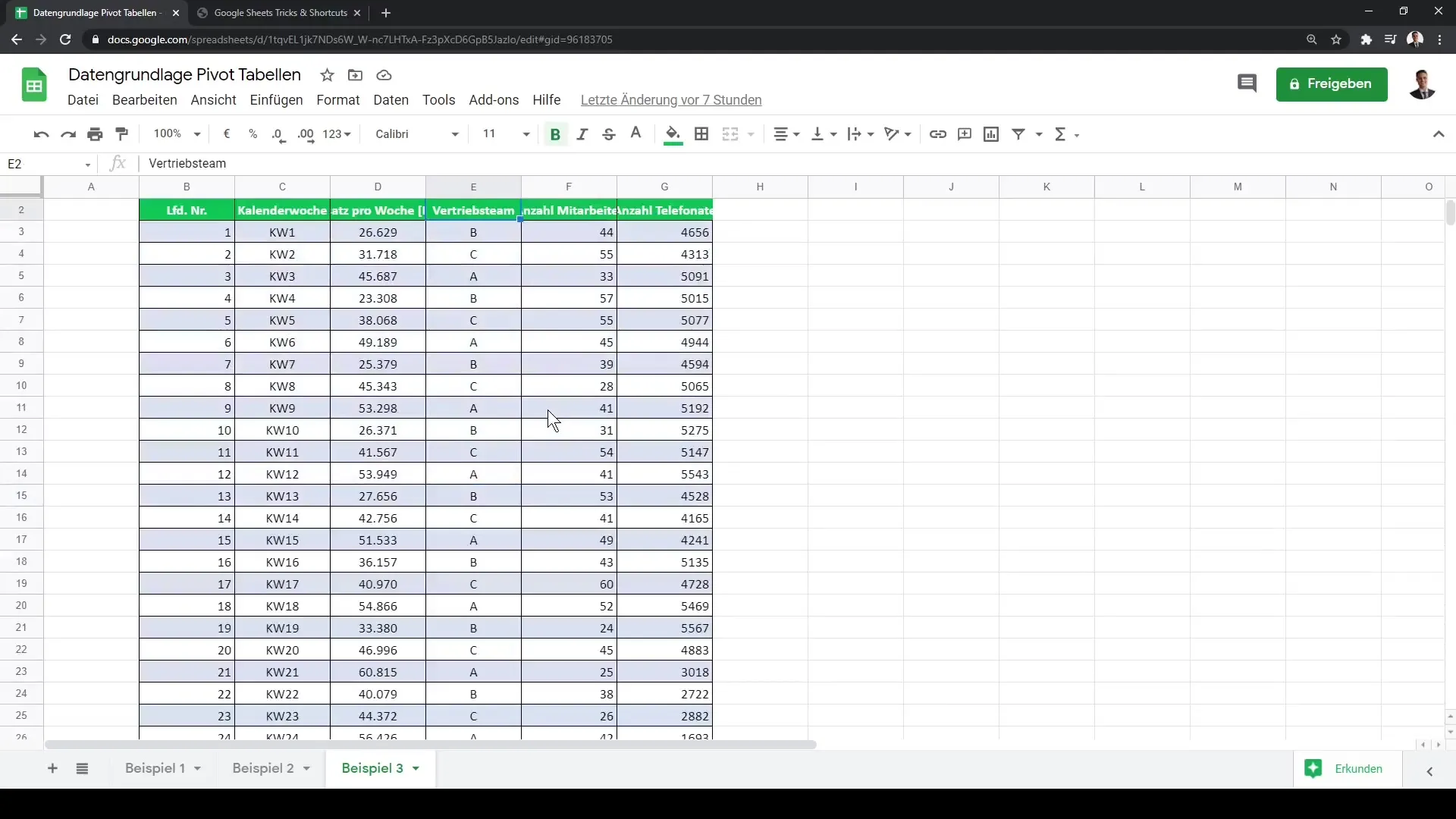Format as currency with euro icon

click(226, 134)
